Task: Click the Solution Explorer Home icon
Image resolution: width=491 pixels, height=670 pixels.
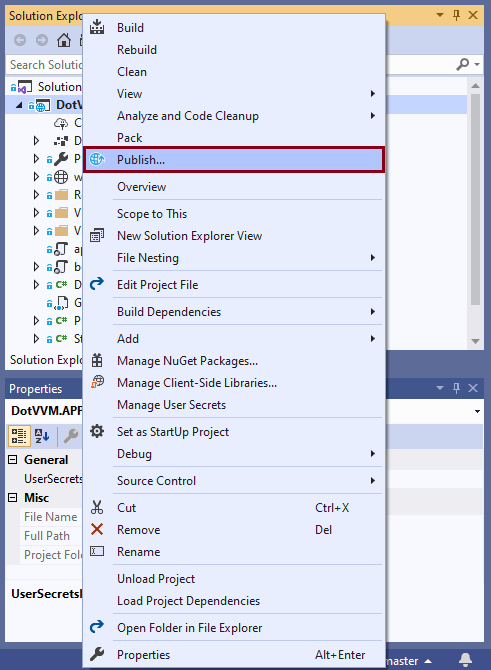Action: [x=64, y=40]
